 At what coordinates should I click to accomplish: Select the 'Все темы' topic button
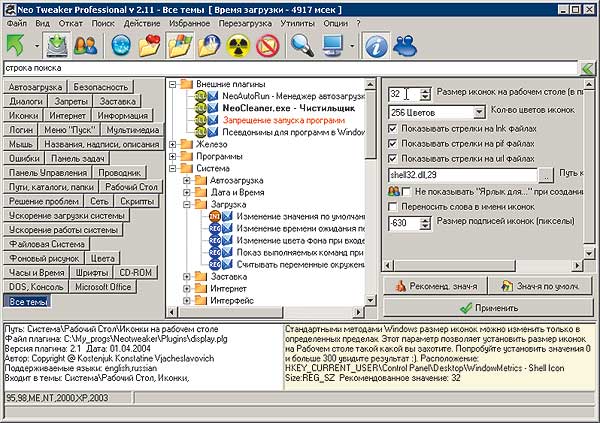28,301
